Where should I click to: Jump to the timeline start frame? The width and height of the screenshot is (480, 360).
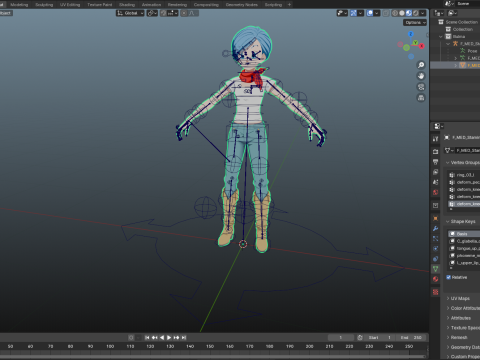coord(147,338)
